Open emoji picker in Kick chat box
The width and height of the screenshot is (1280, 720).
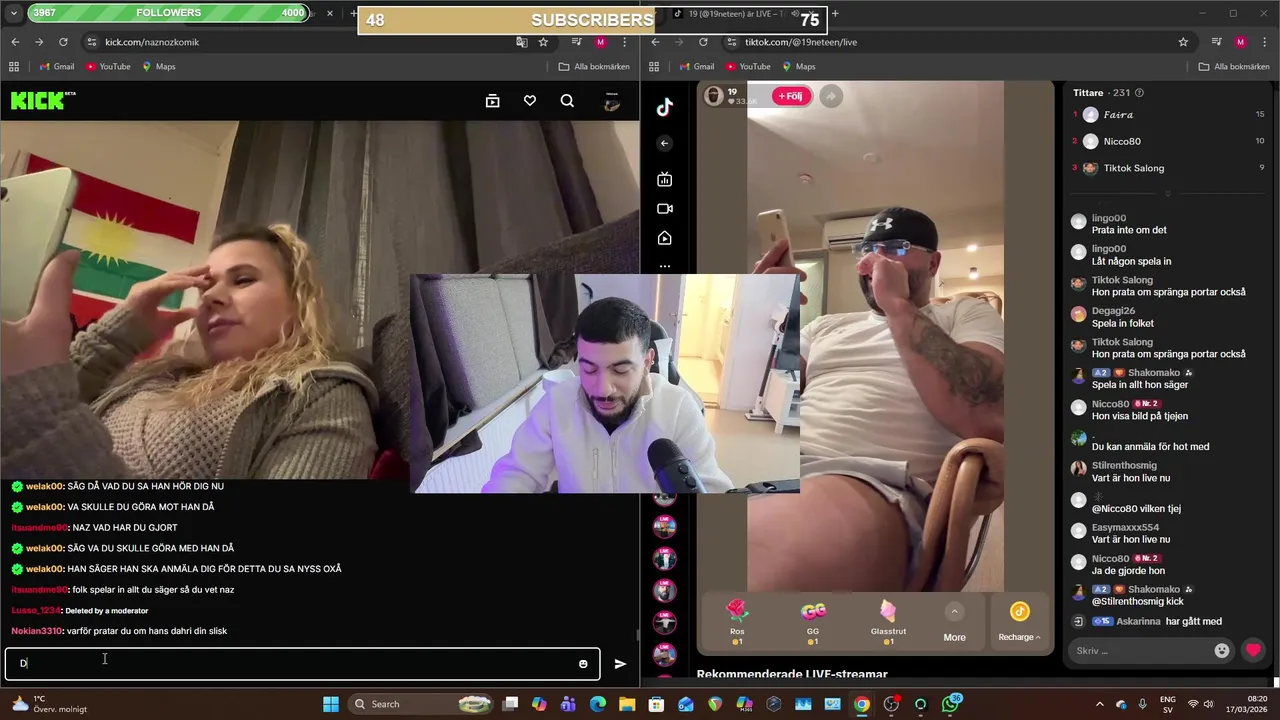(583, 664)
